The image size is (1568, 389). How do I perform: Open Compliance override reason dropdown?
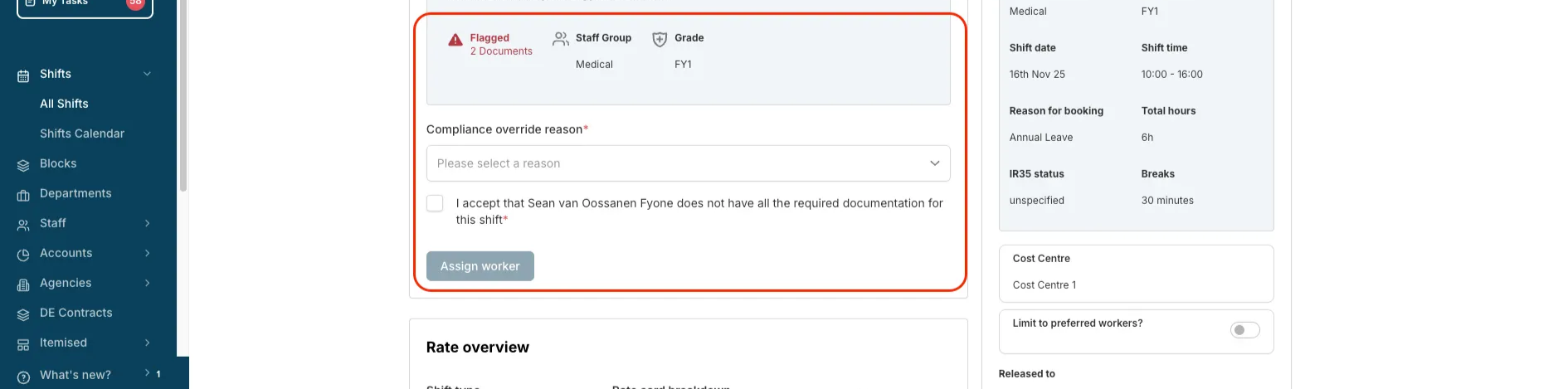688,163
